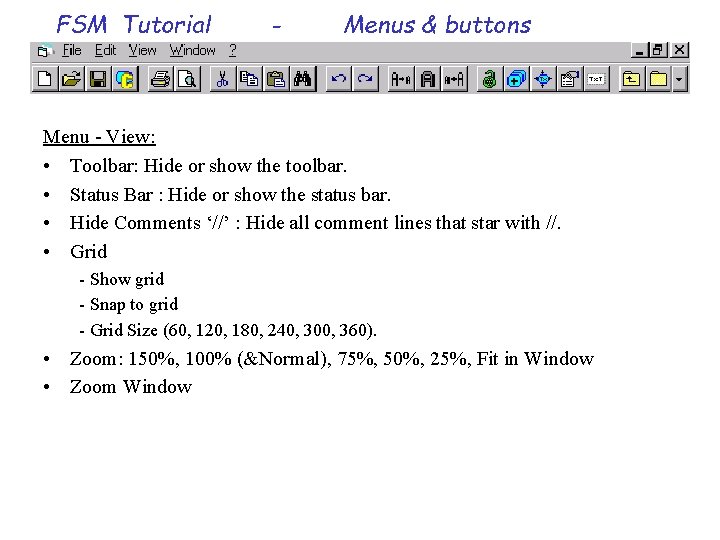The width and height of the screenshot is (720, 540).
Task: Click the small-a to large-A font icon
Action: 454,79
